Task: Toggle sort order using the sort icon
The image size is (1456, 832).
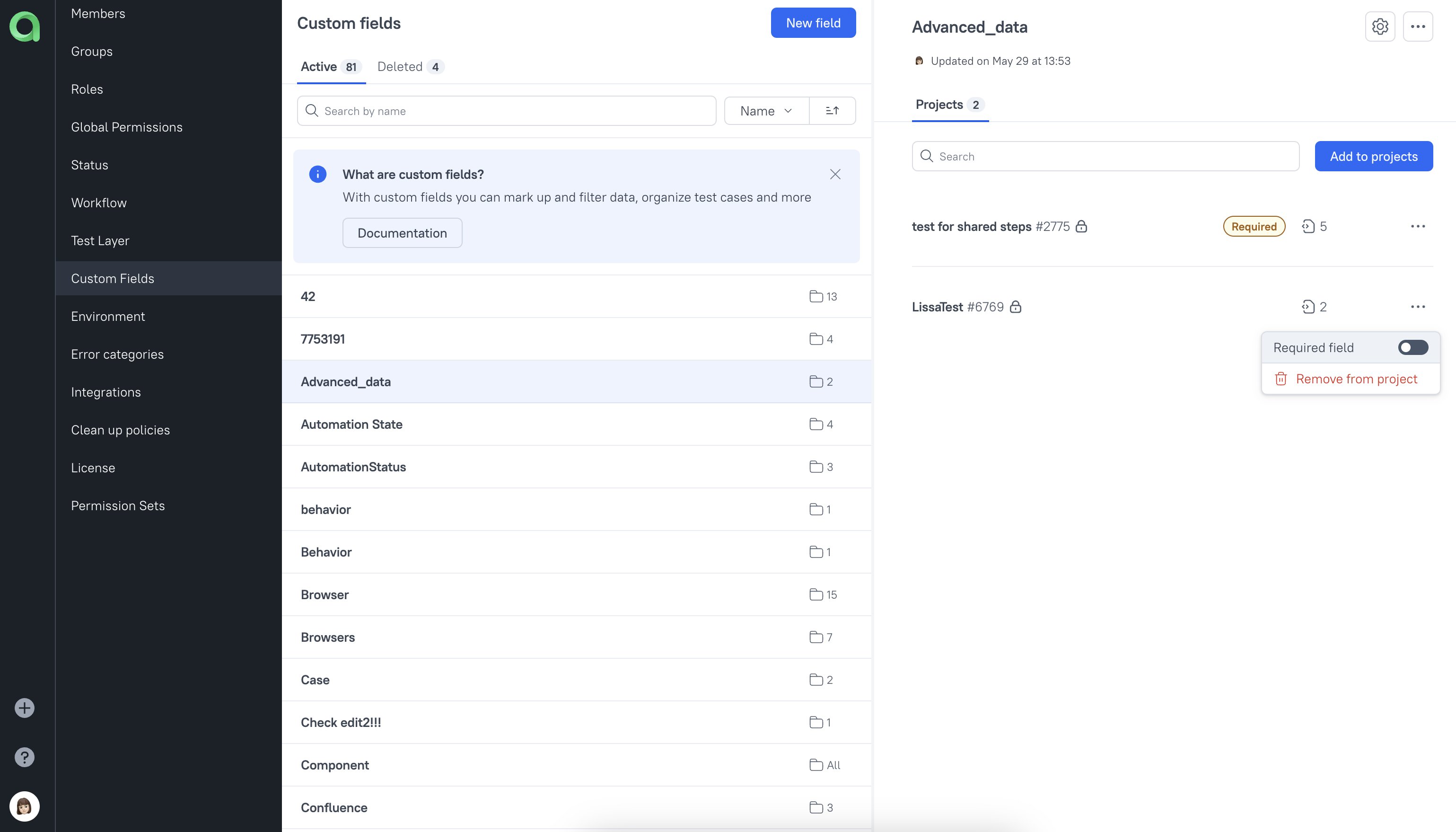Action: point(832,110)
